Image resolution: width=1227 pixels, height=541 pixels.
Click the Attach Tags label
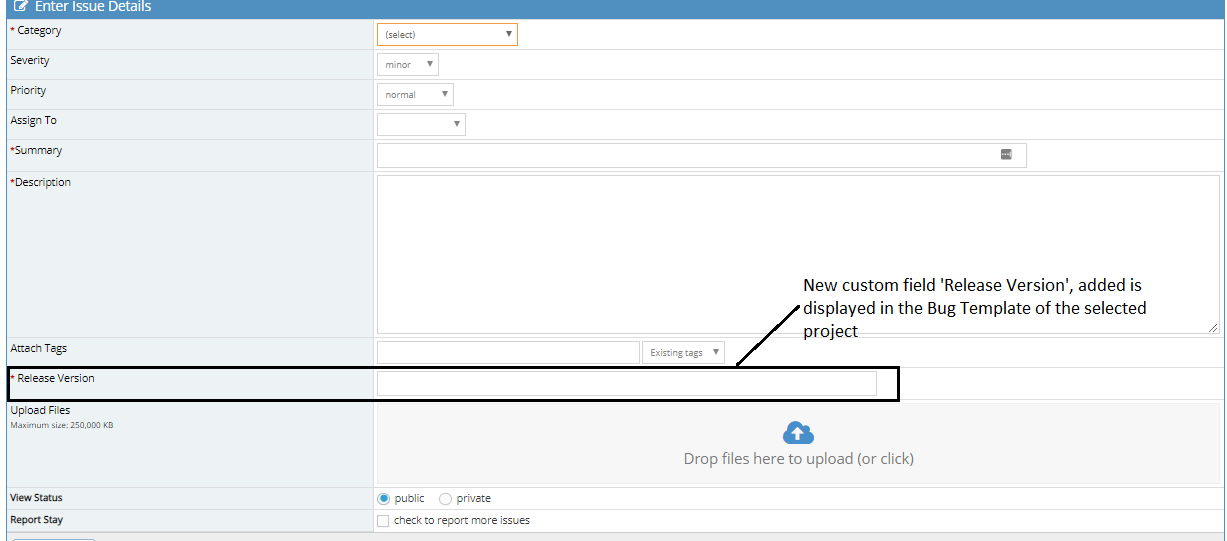coord(38,348)
